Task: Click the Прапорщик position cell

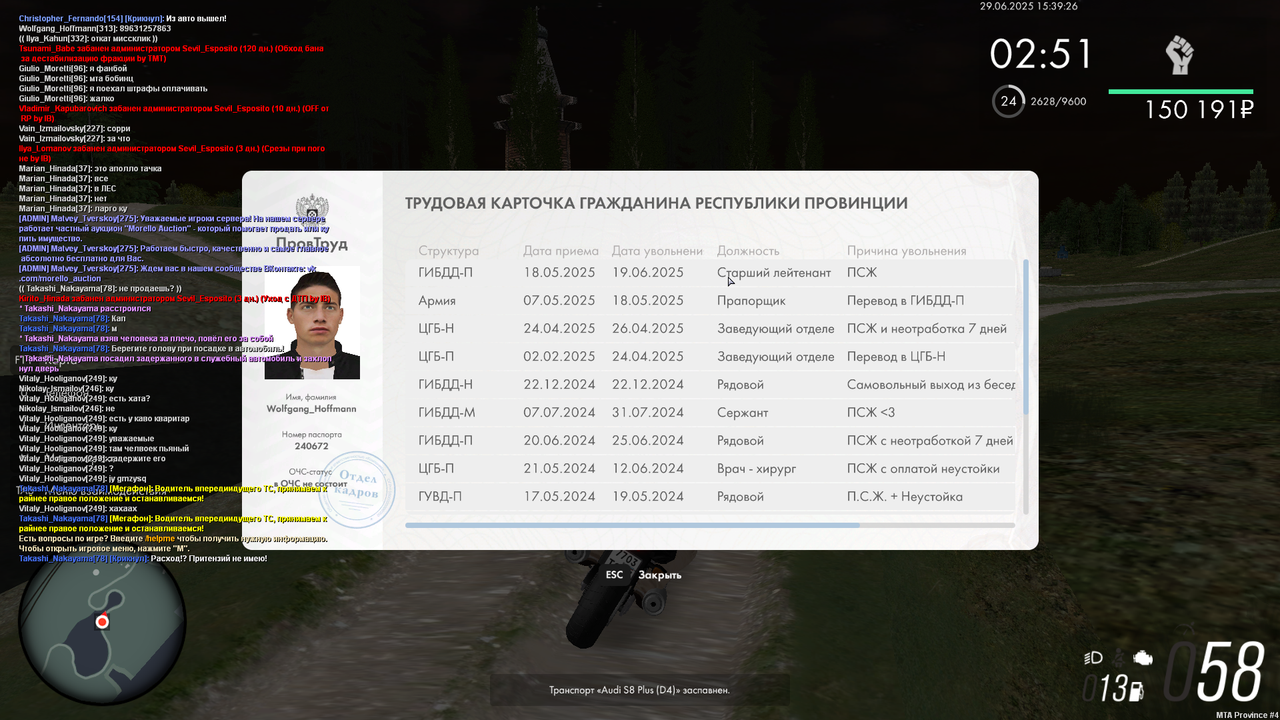Action: click(x=751, y=300)
